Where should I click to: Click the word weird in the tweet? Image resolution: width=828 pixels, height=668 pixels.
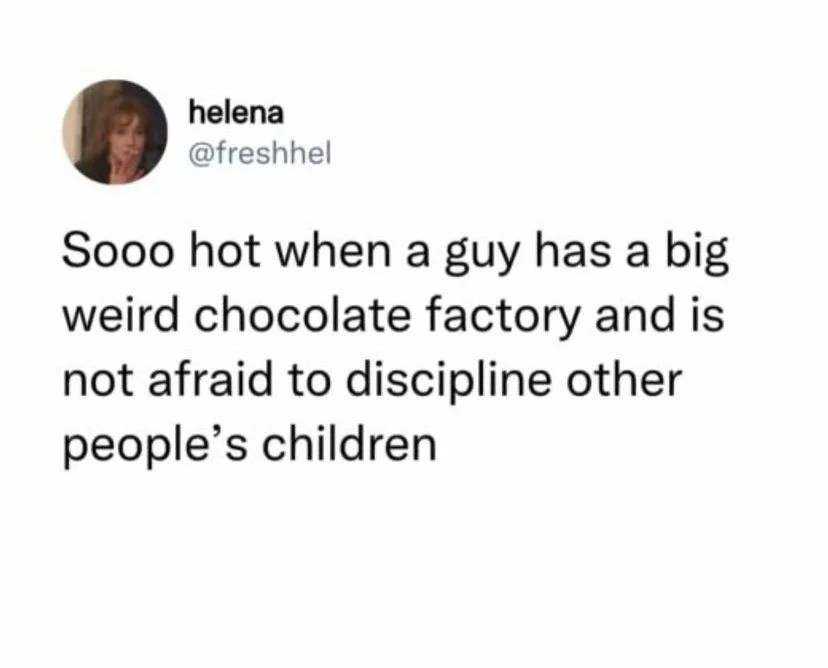pos(121,315)
